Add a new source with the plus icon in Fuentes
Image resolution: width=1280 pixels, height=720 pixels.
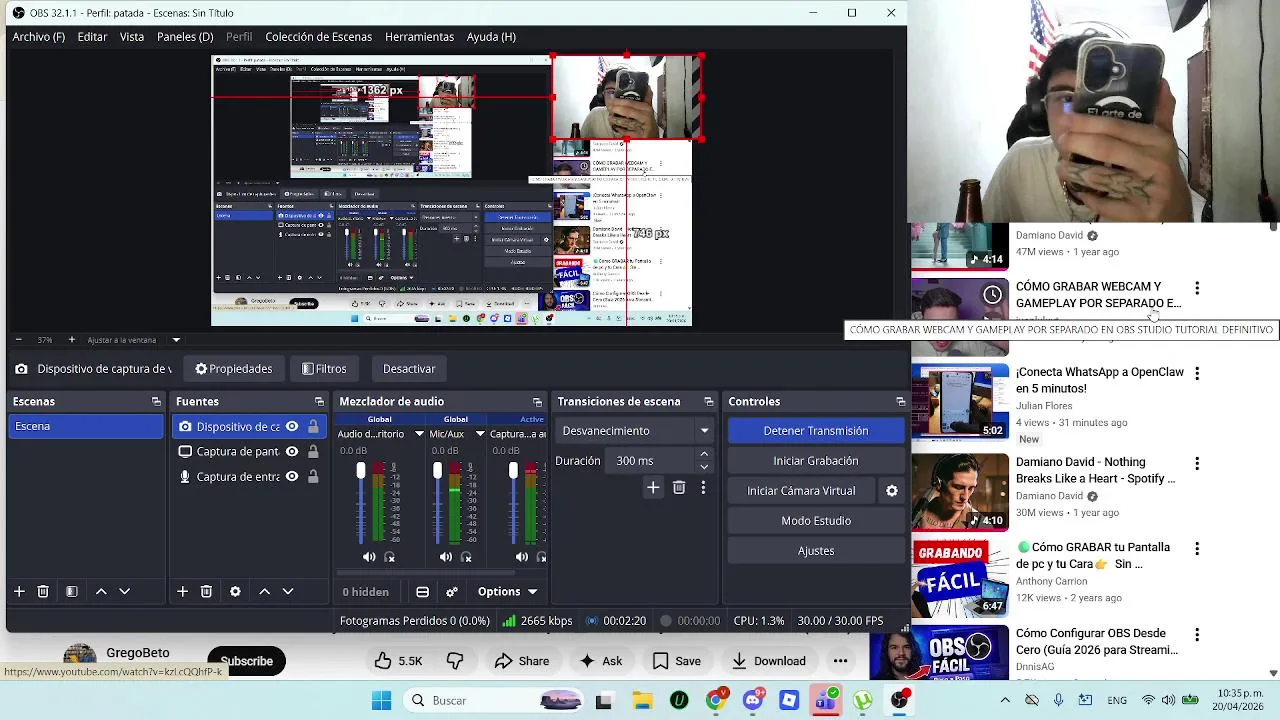coord(182,591)
